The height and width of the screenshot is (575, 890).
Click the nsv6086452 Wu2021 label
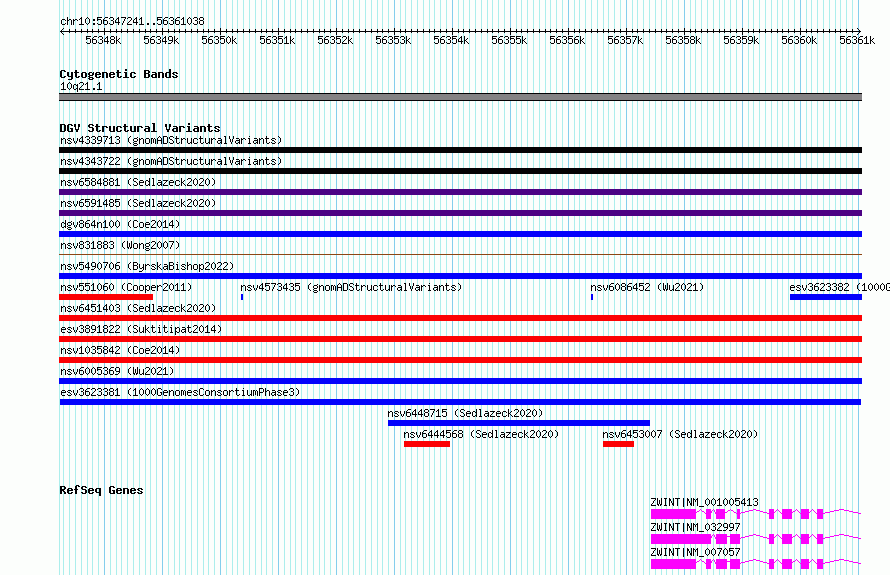[x=647, y=287]
